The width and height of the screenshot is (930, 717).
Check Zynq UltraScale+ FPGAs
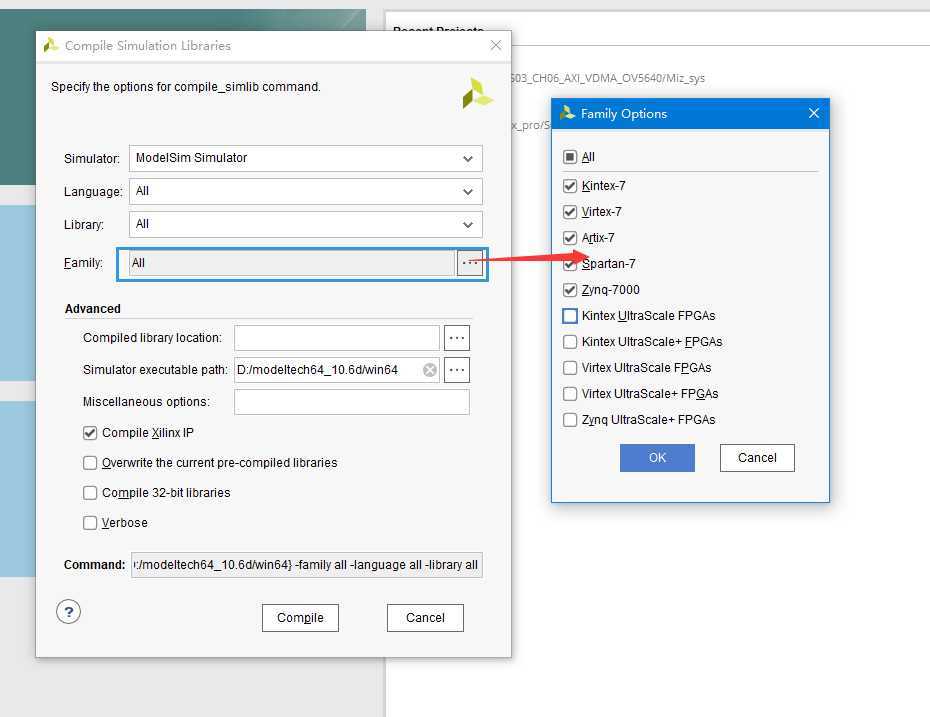(569, 420)
